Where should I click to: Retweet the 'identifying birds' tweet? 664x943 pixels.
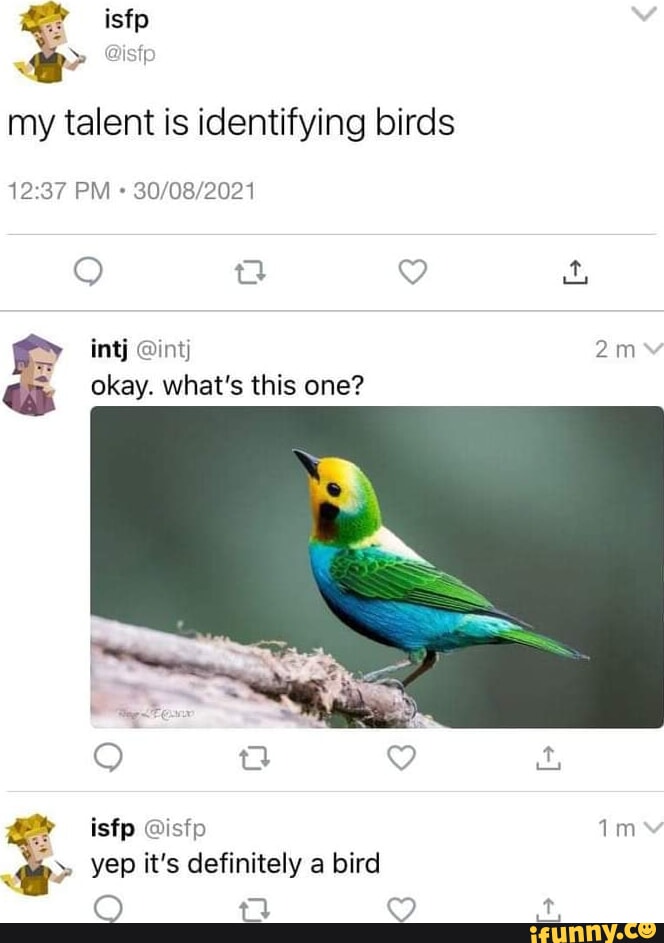pos(246,272)
